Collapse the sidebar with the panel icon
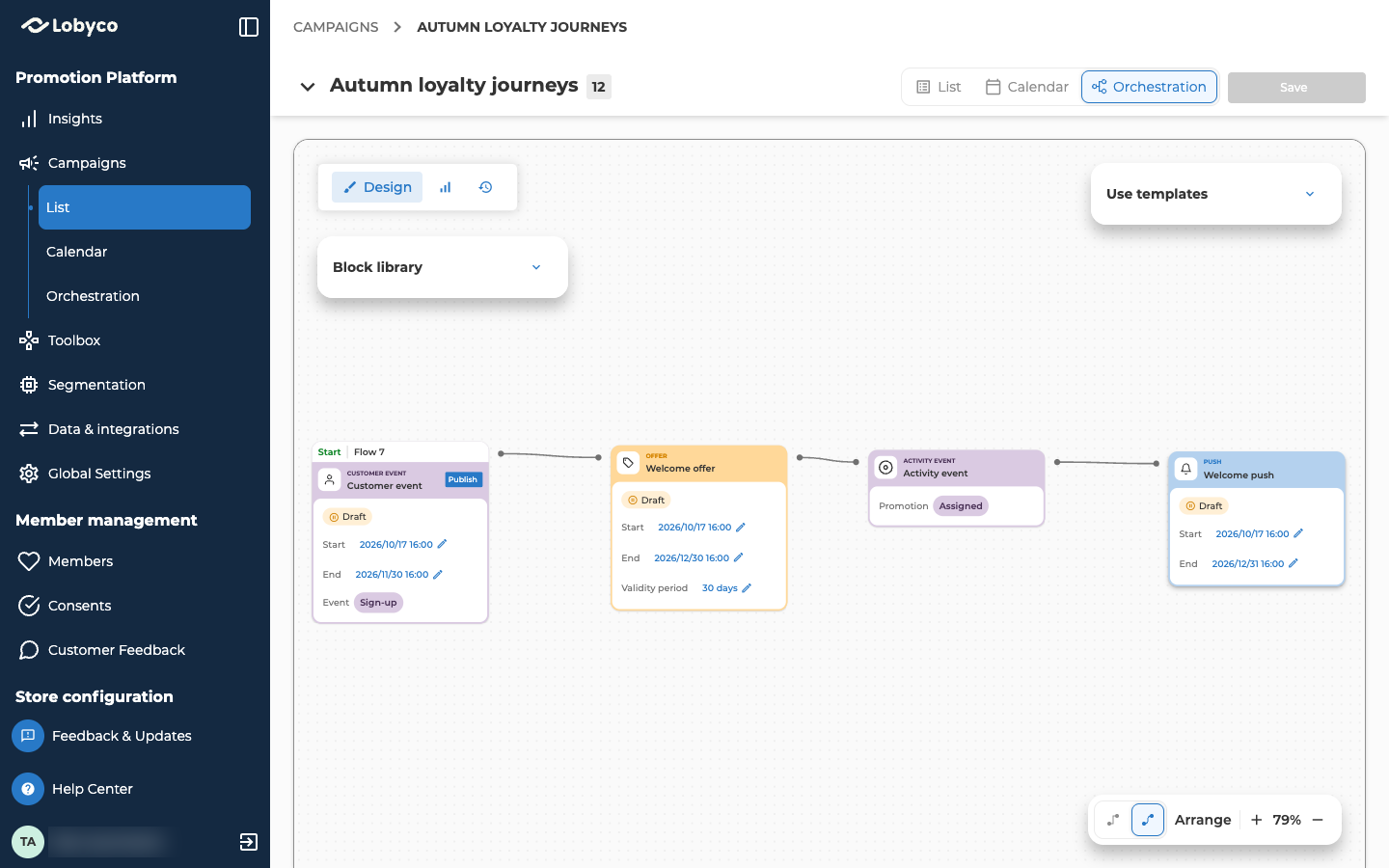 click(x=249, y=27)
